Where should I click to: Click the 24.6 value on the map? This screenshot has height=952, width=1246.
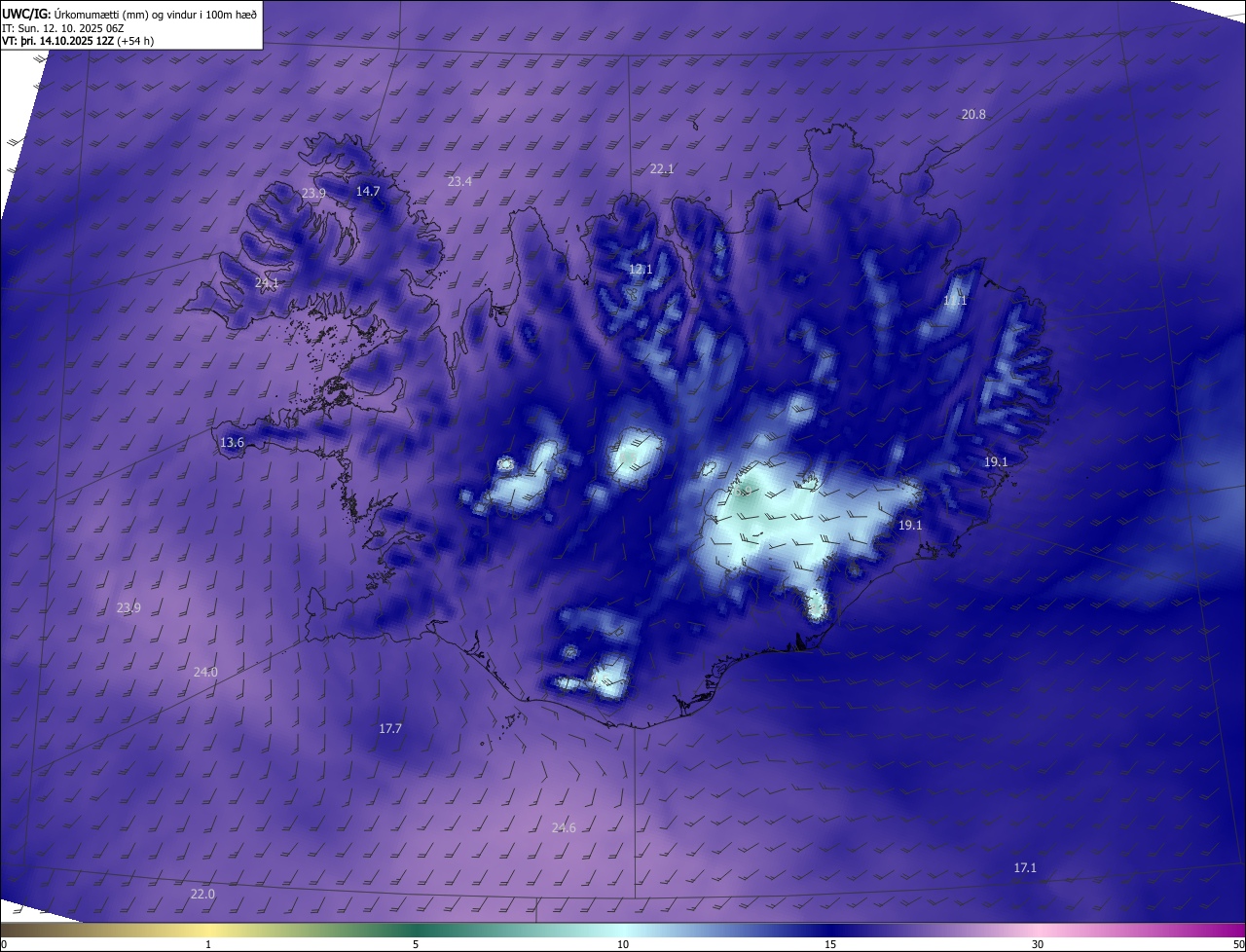tap(564, 827)
